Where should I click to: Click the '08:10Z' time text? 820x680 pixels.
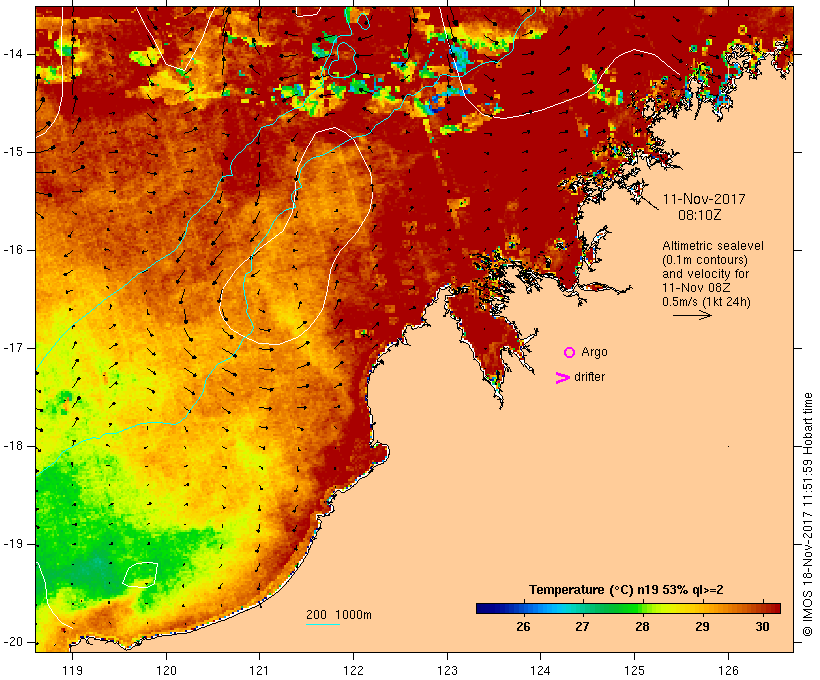point(700,215)
